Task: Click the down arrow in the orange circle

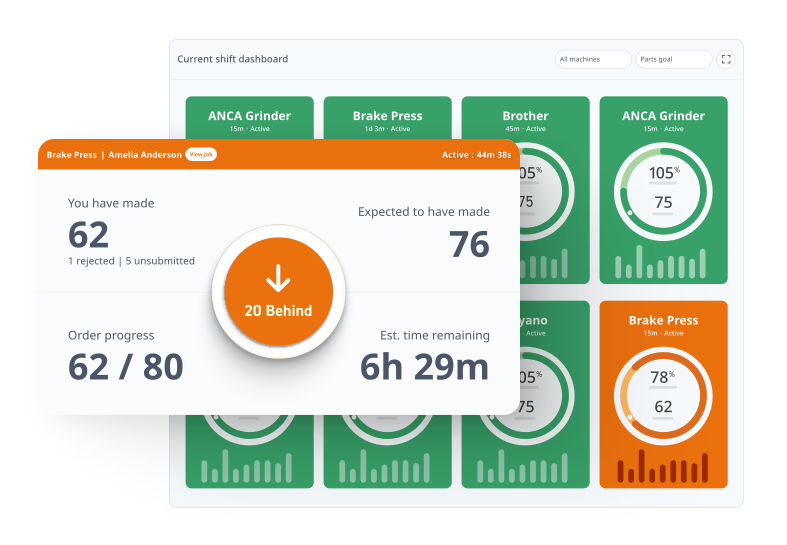Action: 278,280
